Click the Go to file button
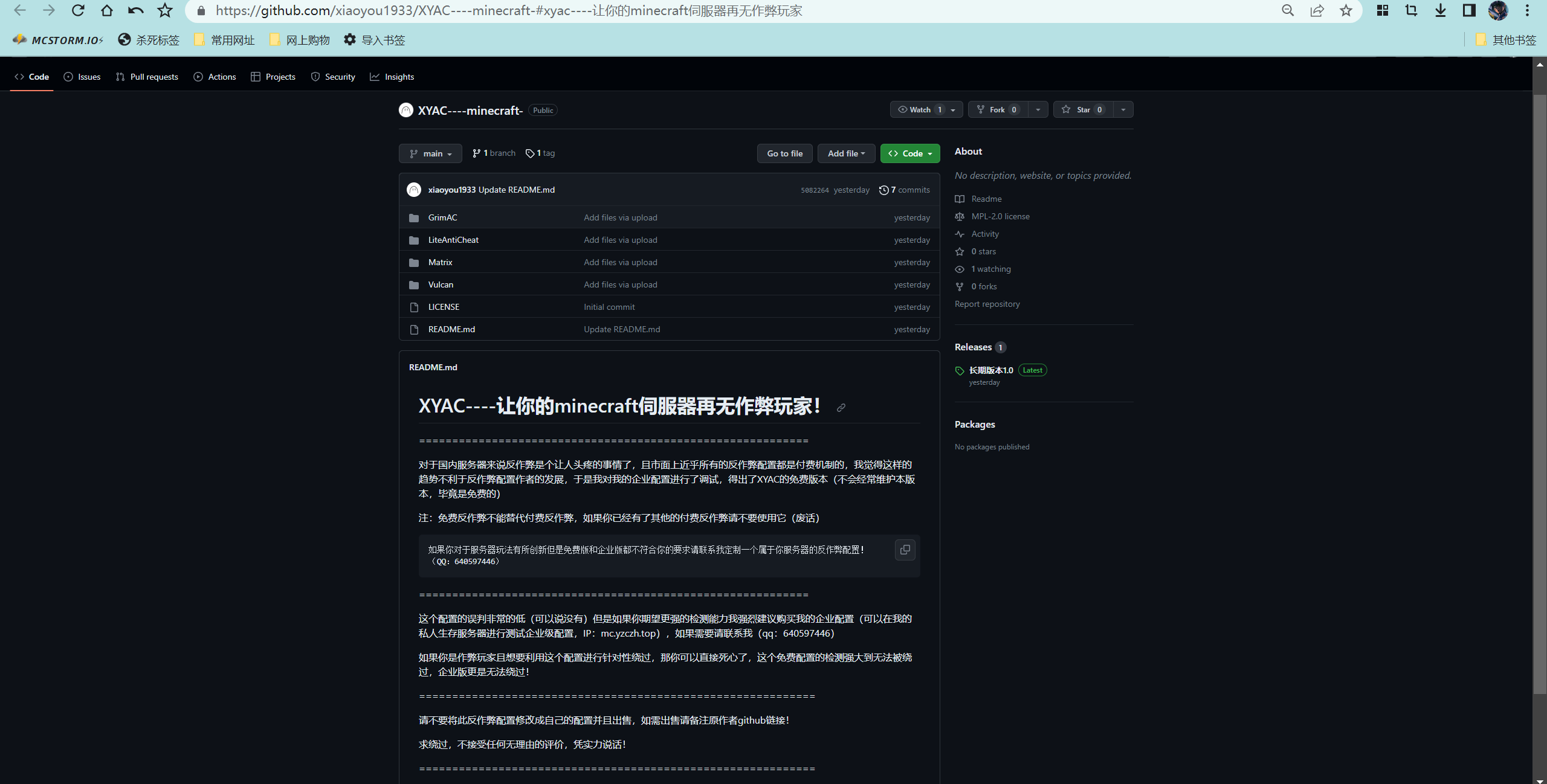 pos(784,153)
